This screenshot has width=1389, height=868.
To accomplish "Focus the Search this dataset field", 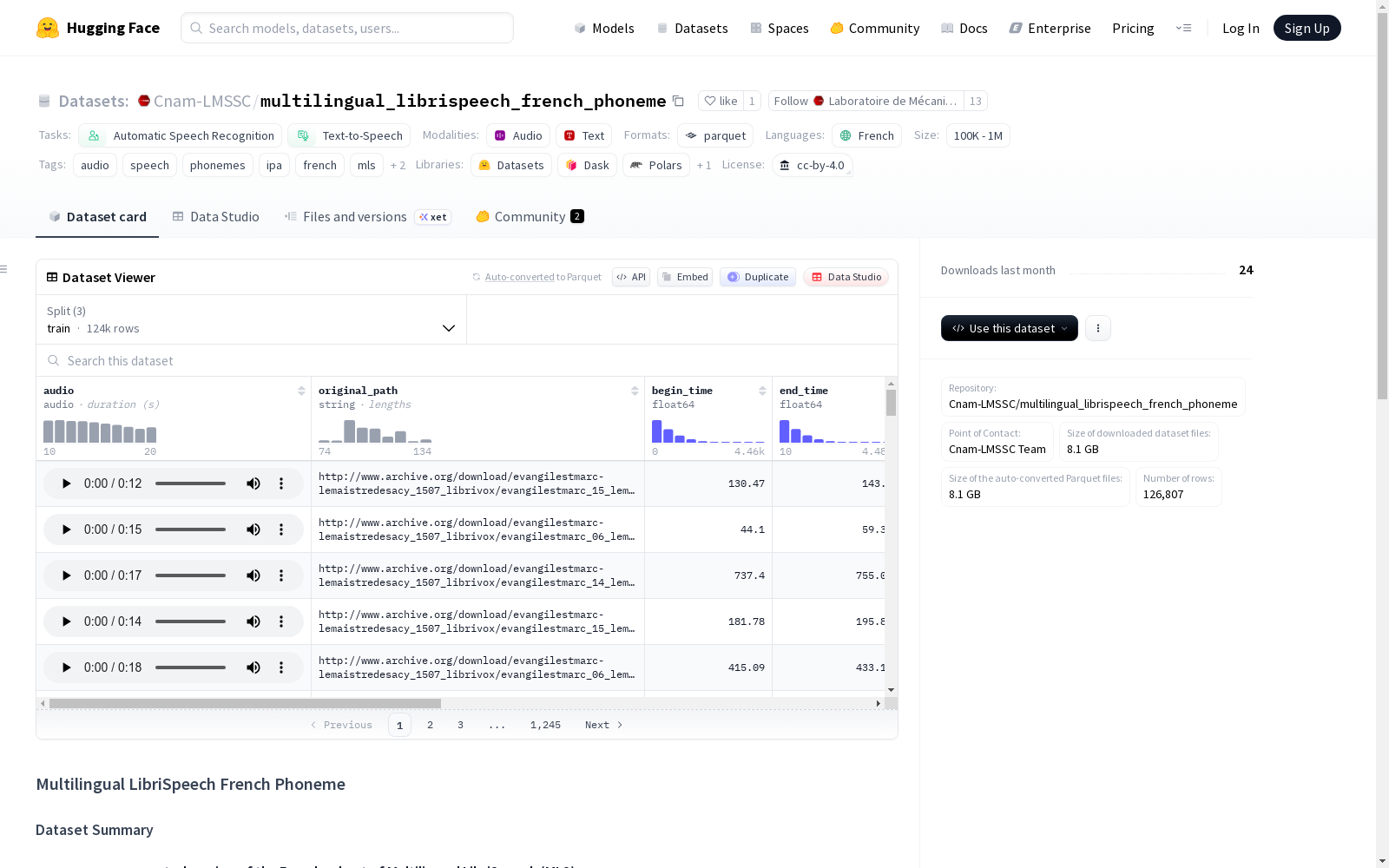I will tap(467, 360).
